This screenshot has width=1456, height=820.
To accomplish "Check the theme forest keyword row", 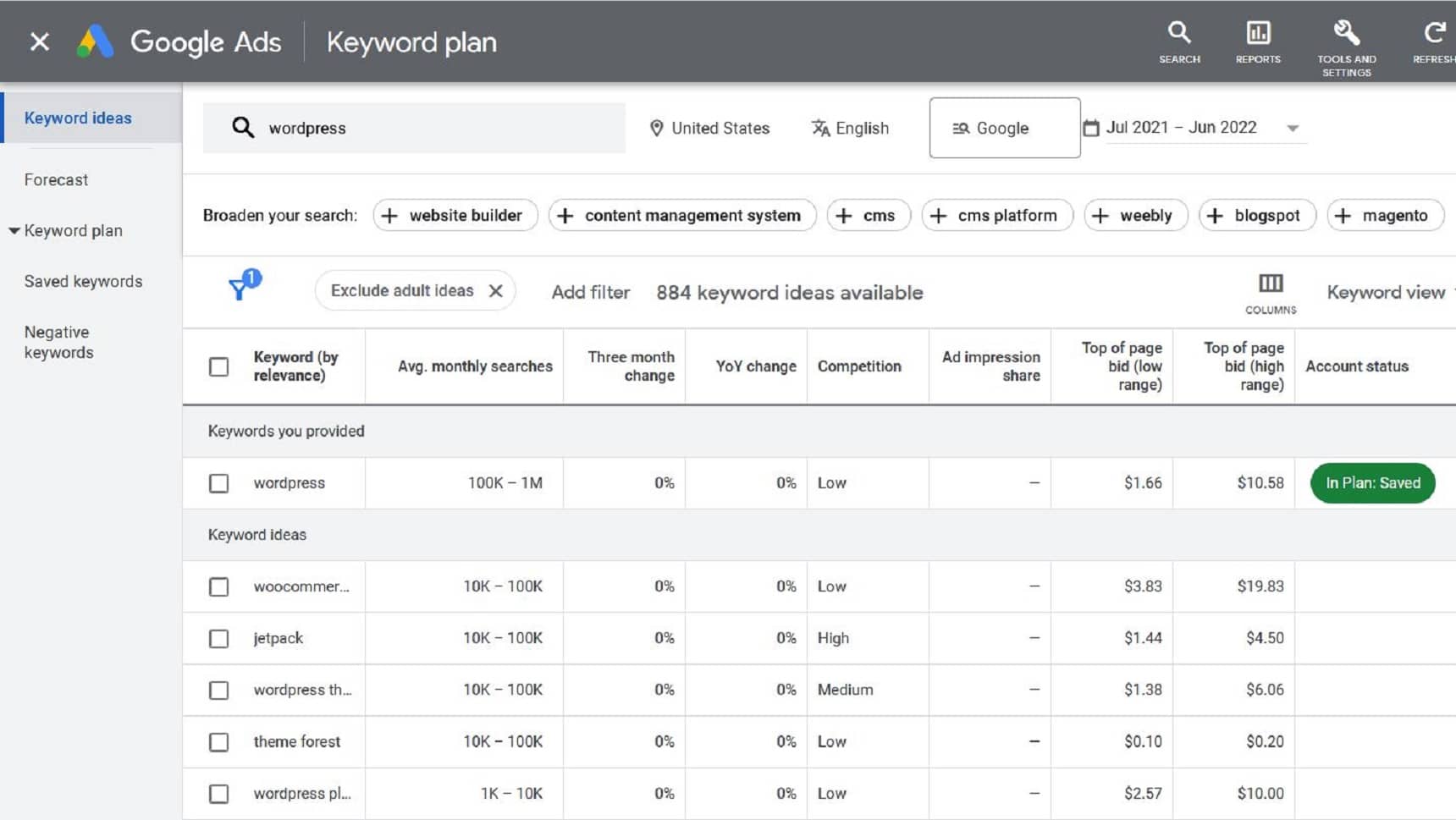I will pos(218,742).
